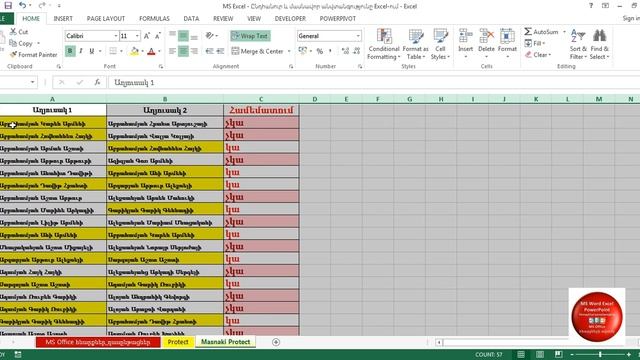Click AutoSum
640x360 pixels.
tap(541, 32)
